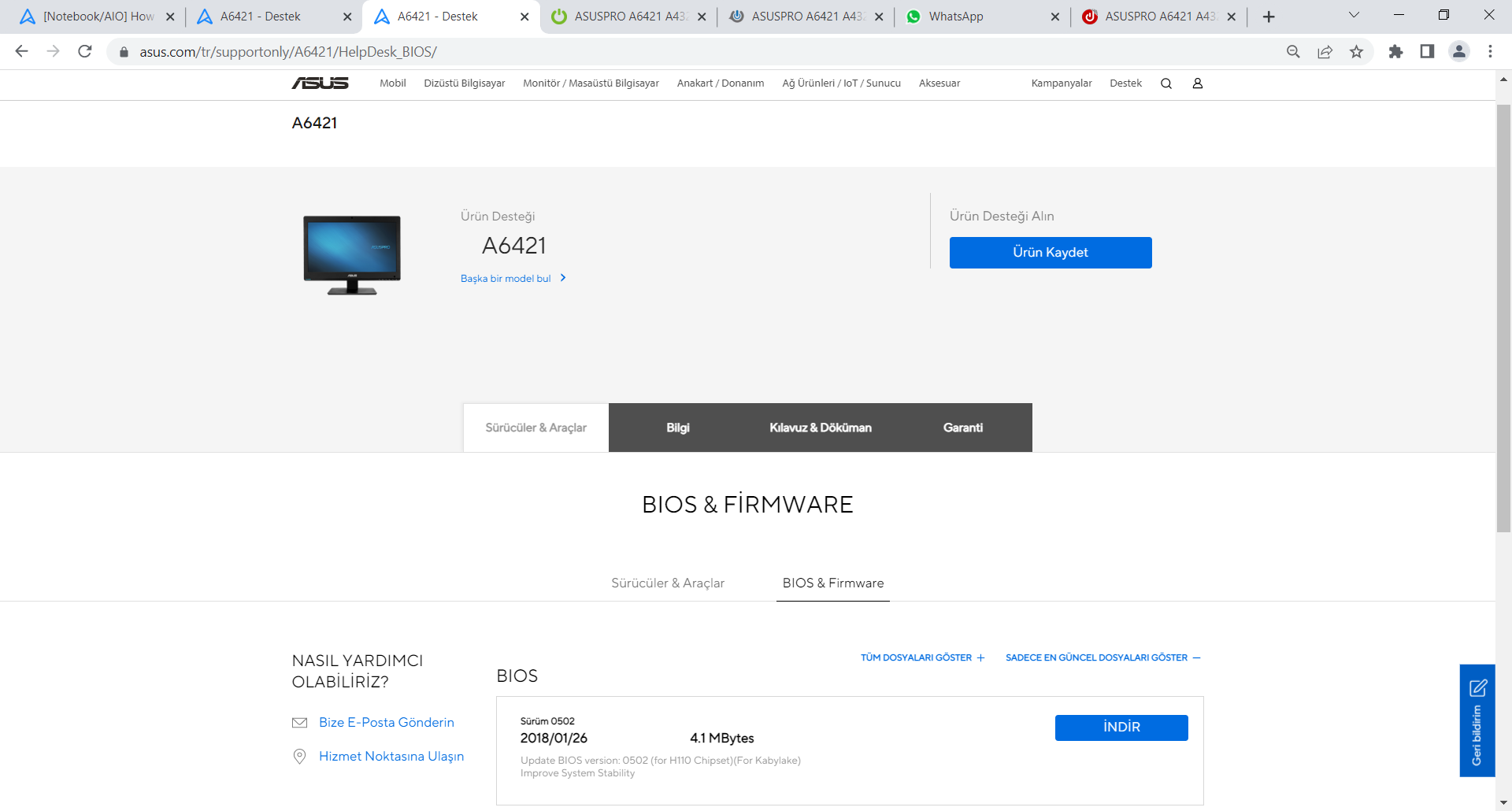Open the browser side panel icon
Viewport: 1512px width, 811px height.
tap(1427, 51)
